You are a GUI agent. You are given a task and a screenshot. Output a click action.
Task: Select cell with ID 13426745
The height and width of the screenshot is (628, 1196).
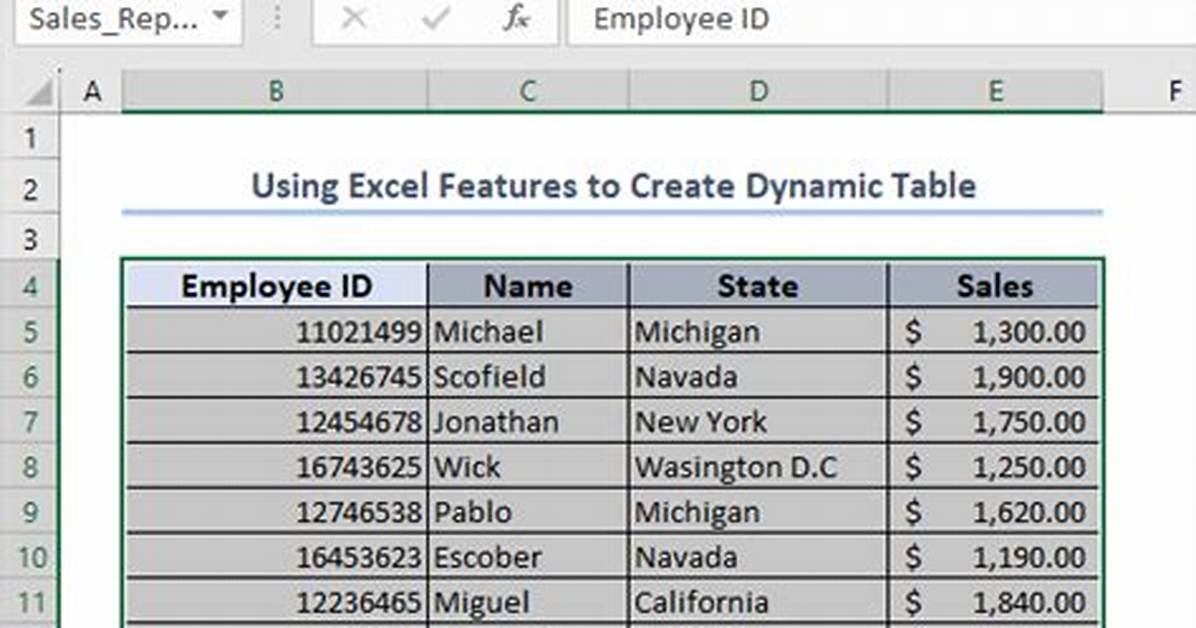(275, 377)
